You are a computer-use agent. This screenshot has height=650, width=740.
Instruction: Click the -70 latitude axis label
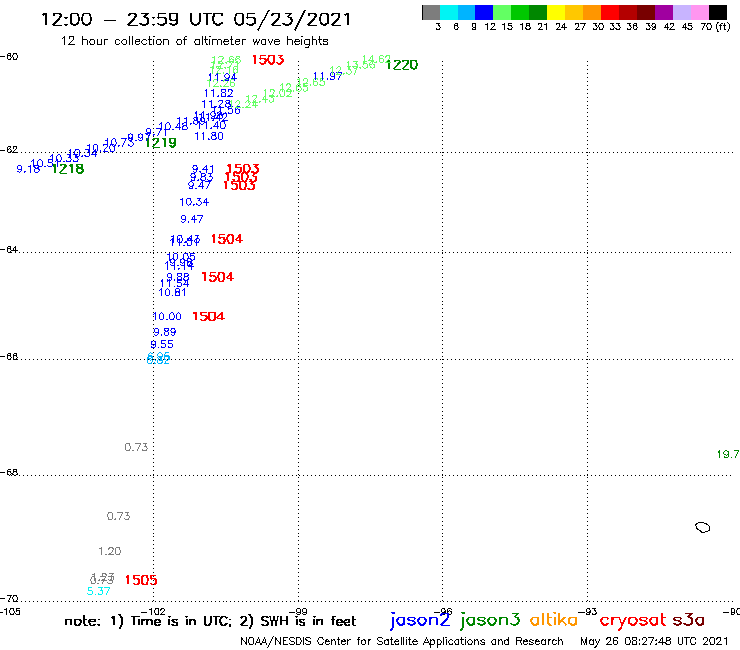[9, 599]
